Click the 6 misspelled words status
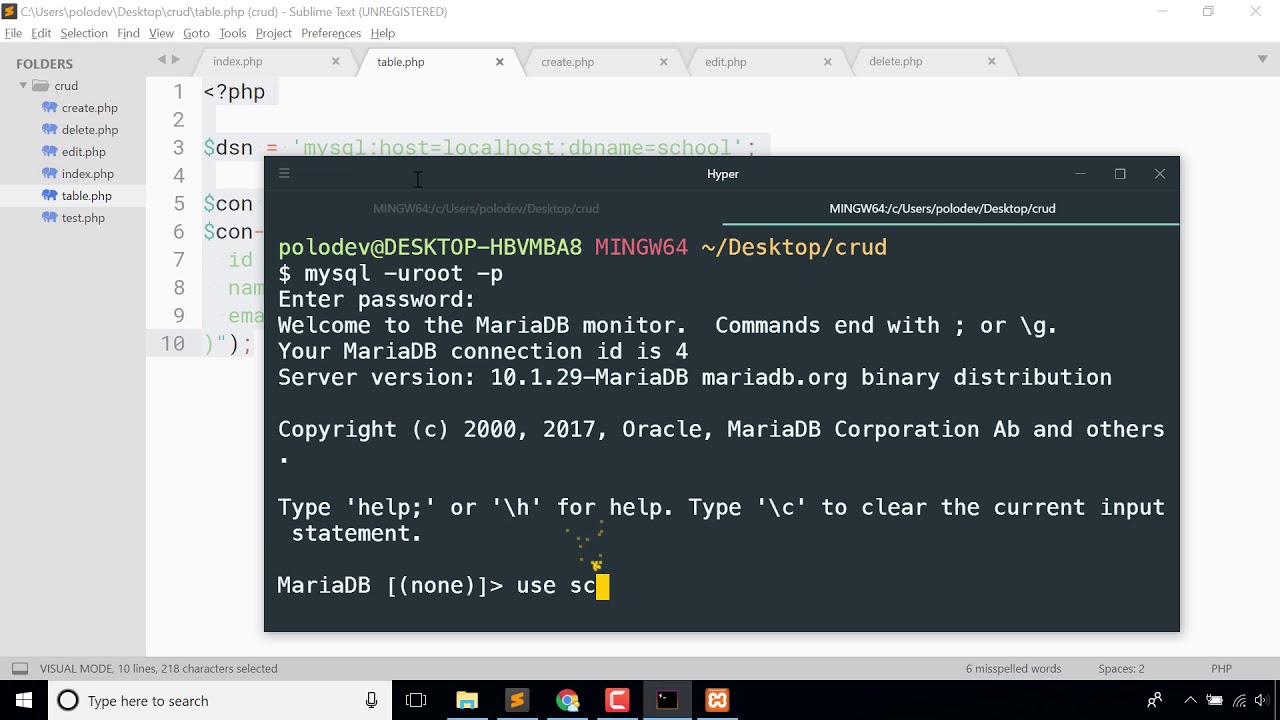Image resolution: width=1280 pixels, height=720 pixels. (x=1013, y=668)
